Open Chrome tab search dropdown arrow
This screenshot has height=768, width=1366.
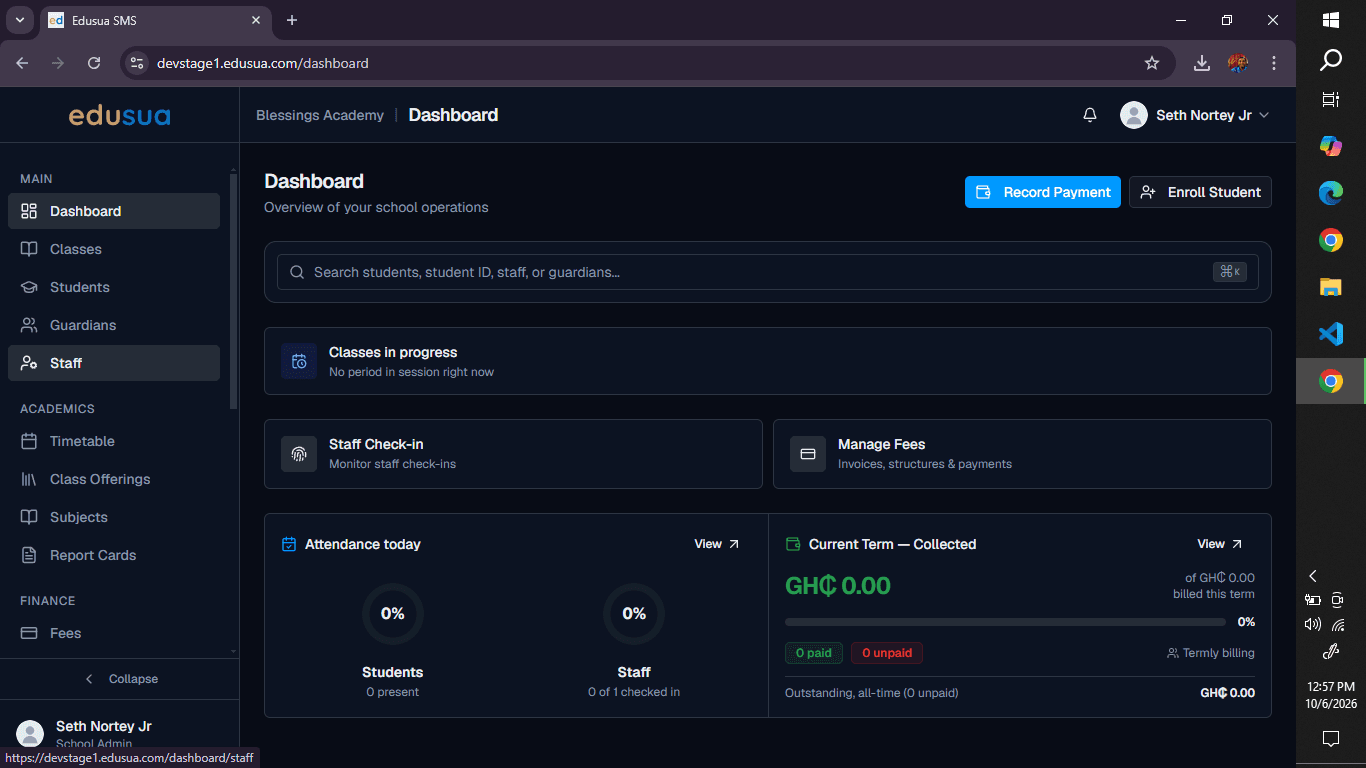(19, 20)
